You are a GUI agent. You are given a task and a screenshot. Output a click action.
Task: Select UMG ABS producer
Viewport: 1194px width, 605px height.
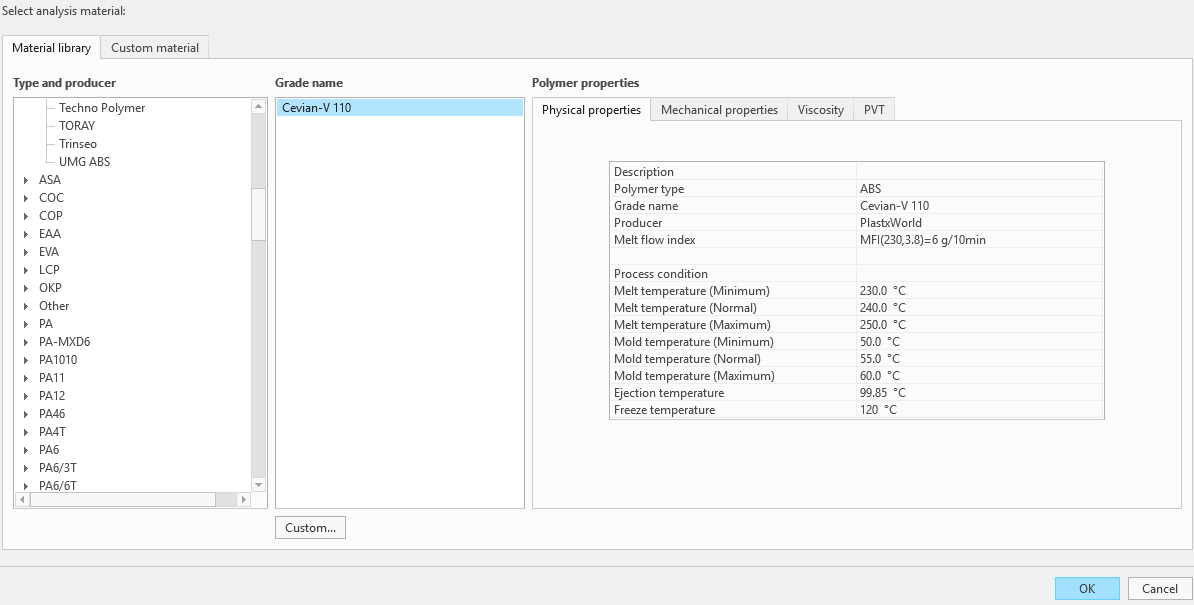click(85, 162)
